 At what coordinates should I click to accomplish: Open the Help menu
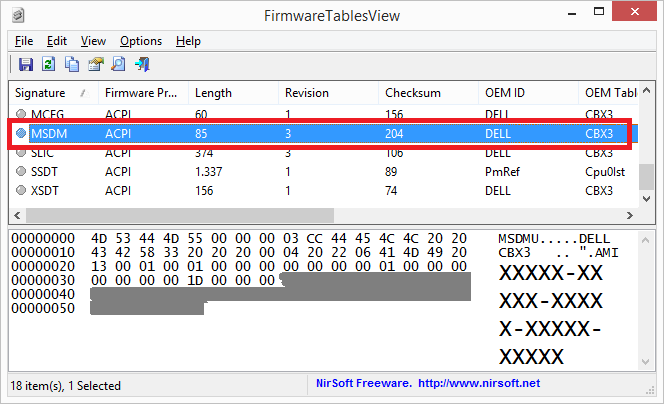coord(188,41)
